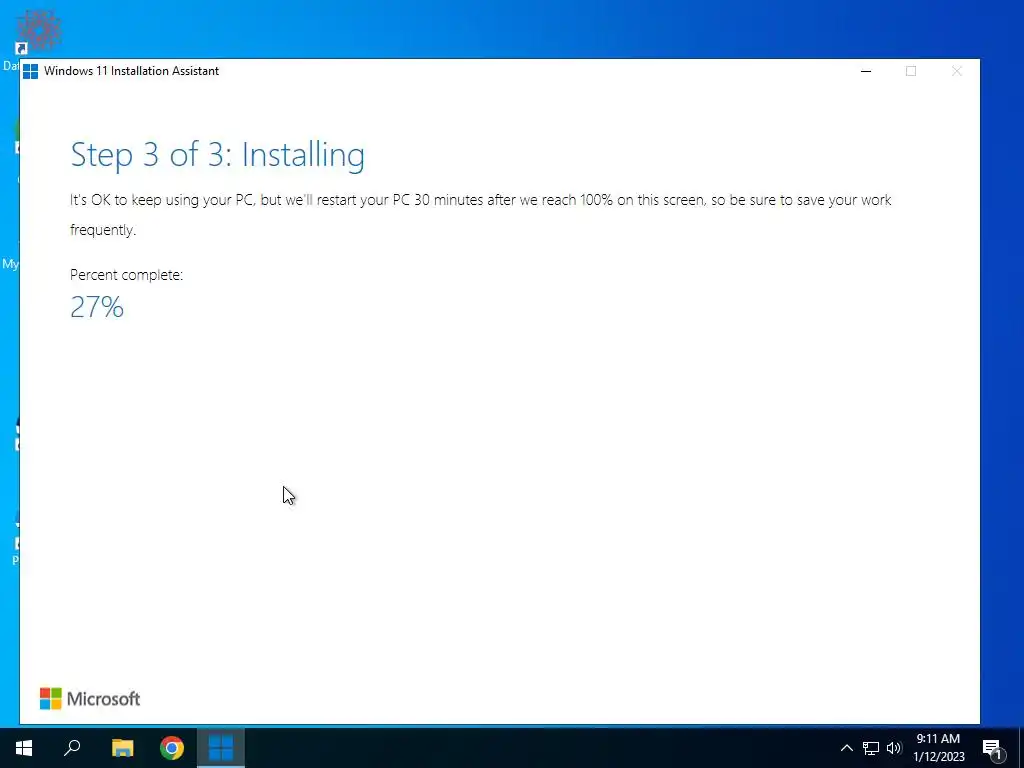The height and width of the screenshot is (768, 1024).
Task: Click the Installation Assistant window logo icon
Action: pos(30,71)
